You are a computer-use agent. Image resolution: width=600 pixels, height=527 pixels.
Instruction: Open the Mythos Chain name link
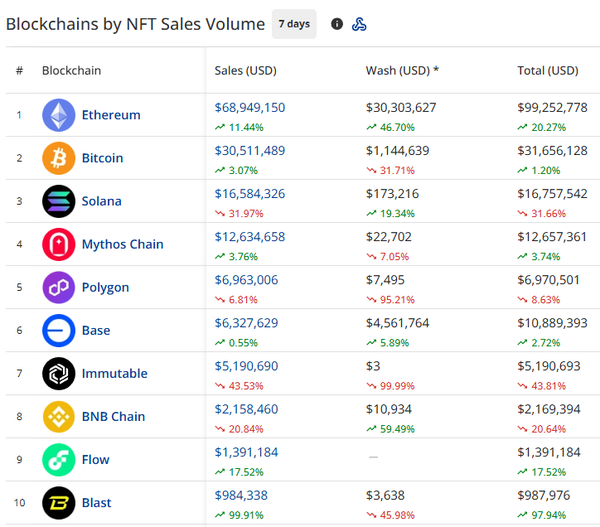[122, 244]
